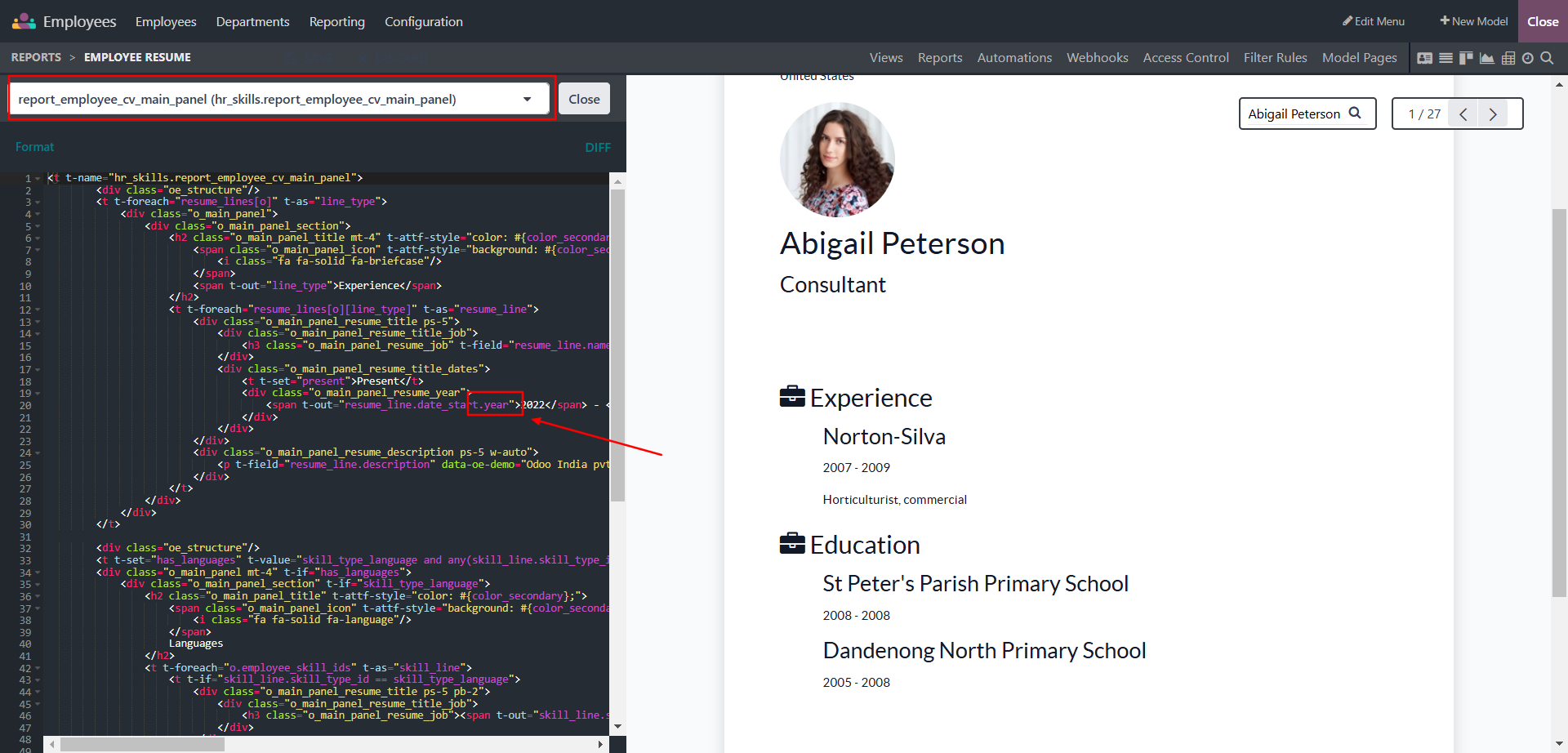The width and height of the screenshot is (1568, 753).
Task: Click Dandenong North Primary School entry
Action: click(984, 651)
